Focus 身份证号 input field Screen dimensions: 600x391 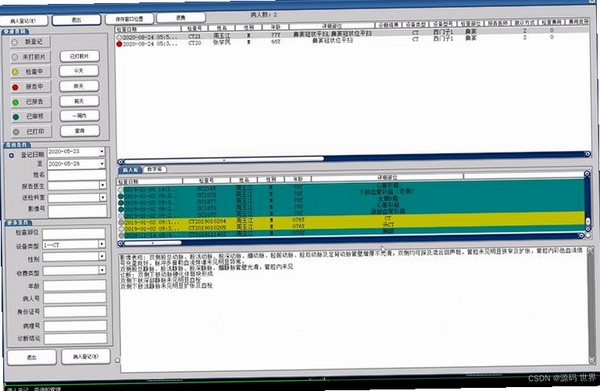pyautogui.click(x=75, y=311)
